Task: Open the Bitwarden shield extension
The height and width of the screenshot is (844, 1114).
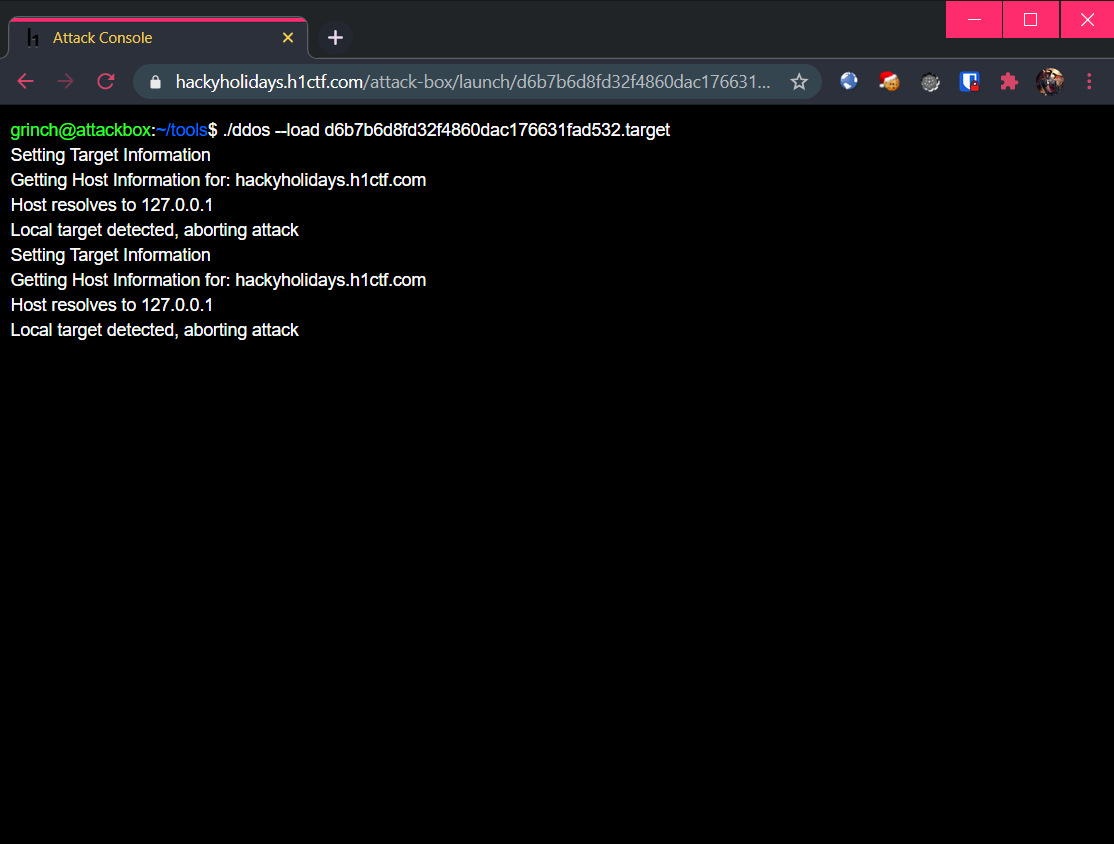Action: coord(969,82)
